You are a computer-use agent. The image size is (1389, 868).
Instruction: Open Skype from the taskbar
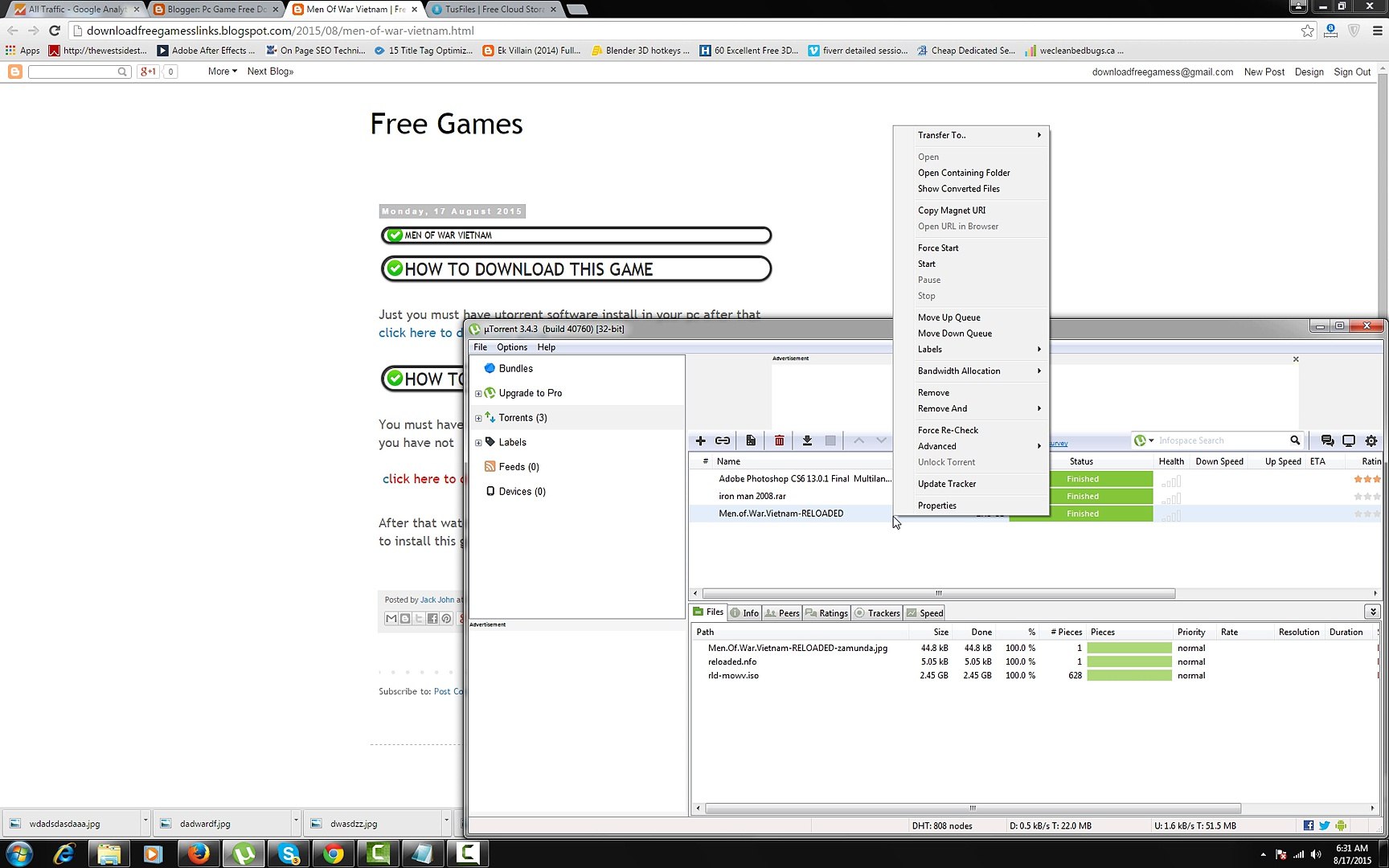pyautogui.click(x=289, y=853)
